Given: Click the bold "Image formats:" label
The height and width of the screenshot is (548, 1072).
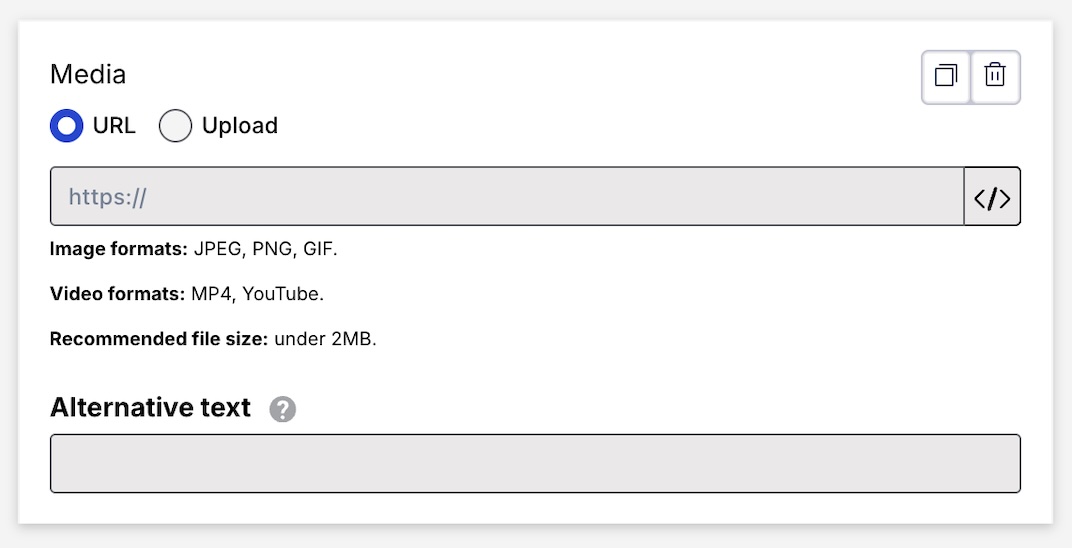Looking at the screenshot, I should click(119, 249).
